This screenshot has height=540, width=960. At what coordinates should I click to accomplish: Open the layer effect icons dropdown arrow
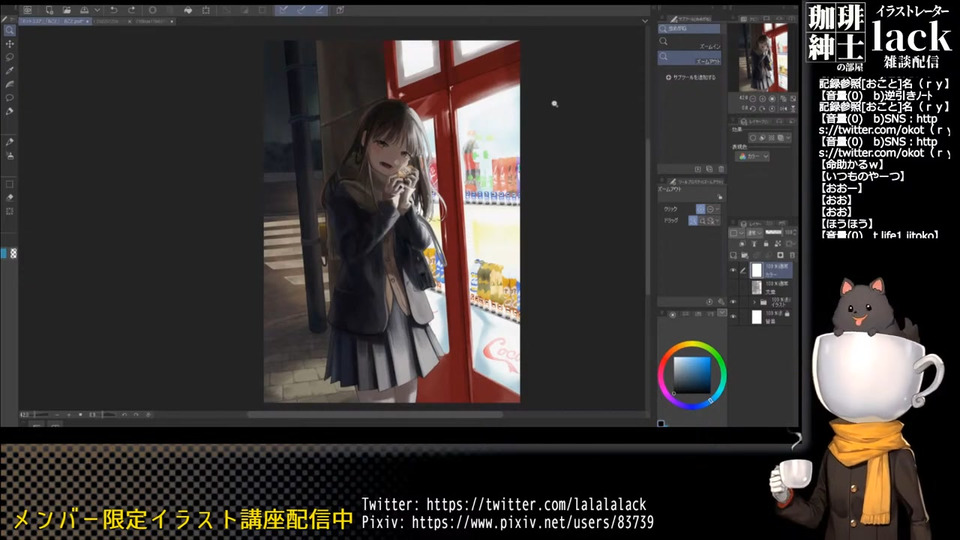(x=788, y=138)
